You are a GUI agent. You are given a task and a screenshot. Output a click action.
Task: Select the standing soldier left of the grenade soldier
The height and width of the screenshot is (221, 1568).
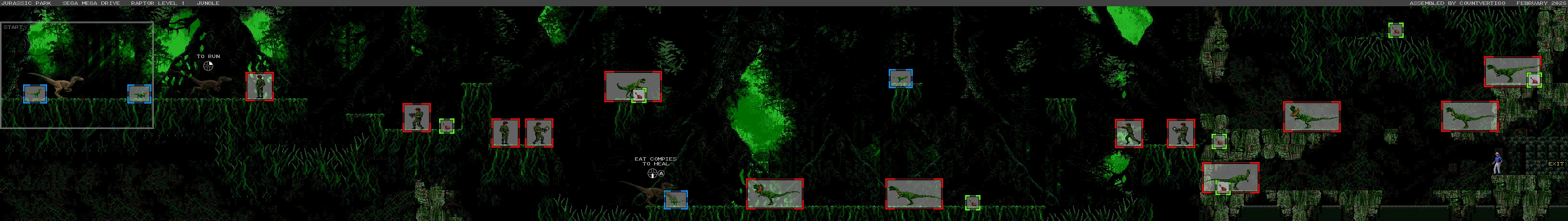point(505,132)
